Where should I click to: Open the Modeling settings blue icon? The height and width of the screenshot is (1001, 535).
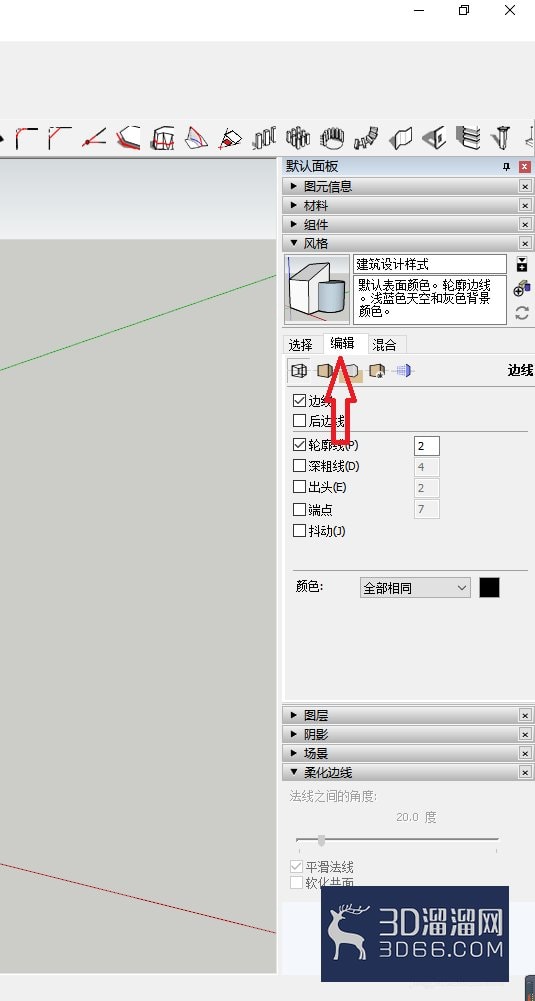[x=403, y=370]
